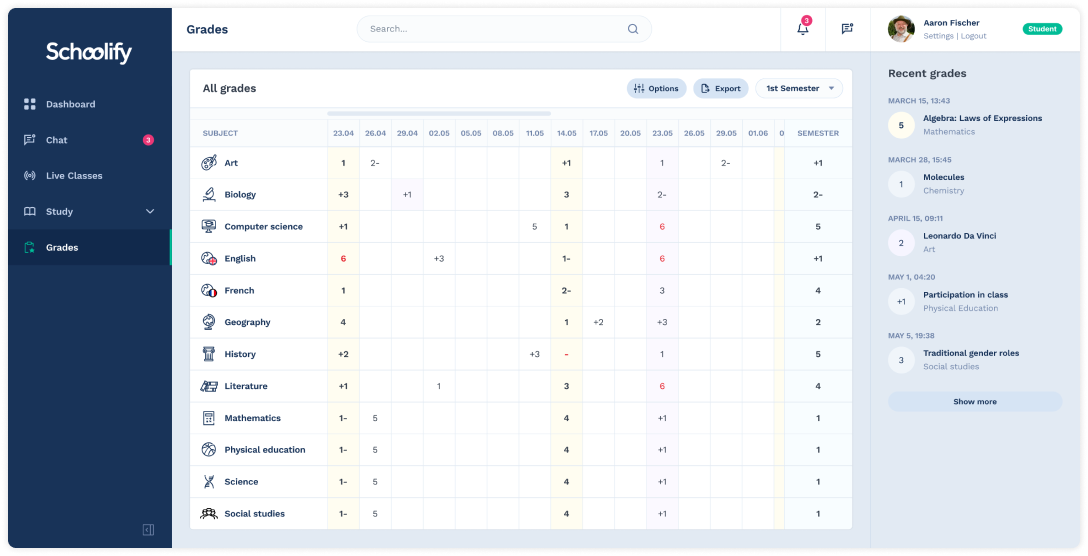This screenshot has height=556, width=1088.
Task: Click the Dashboard grid icon in sidebar
Action: pos(30,104)
